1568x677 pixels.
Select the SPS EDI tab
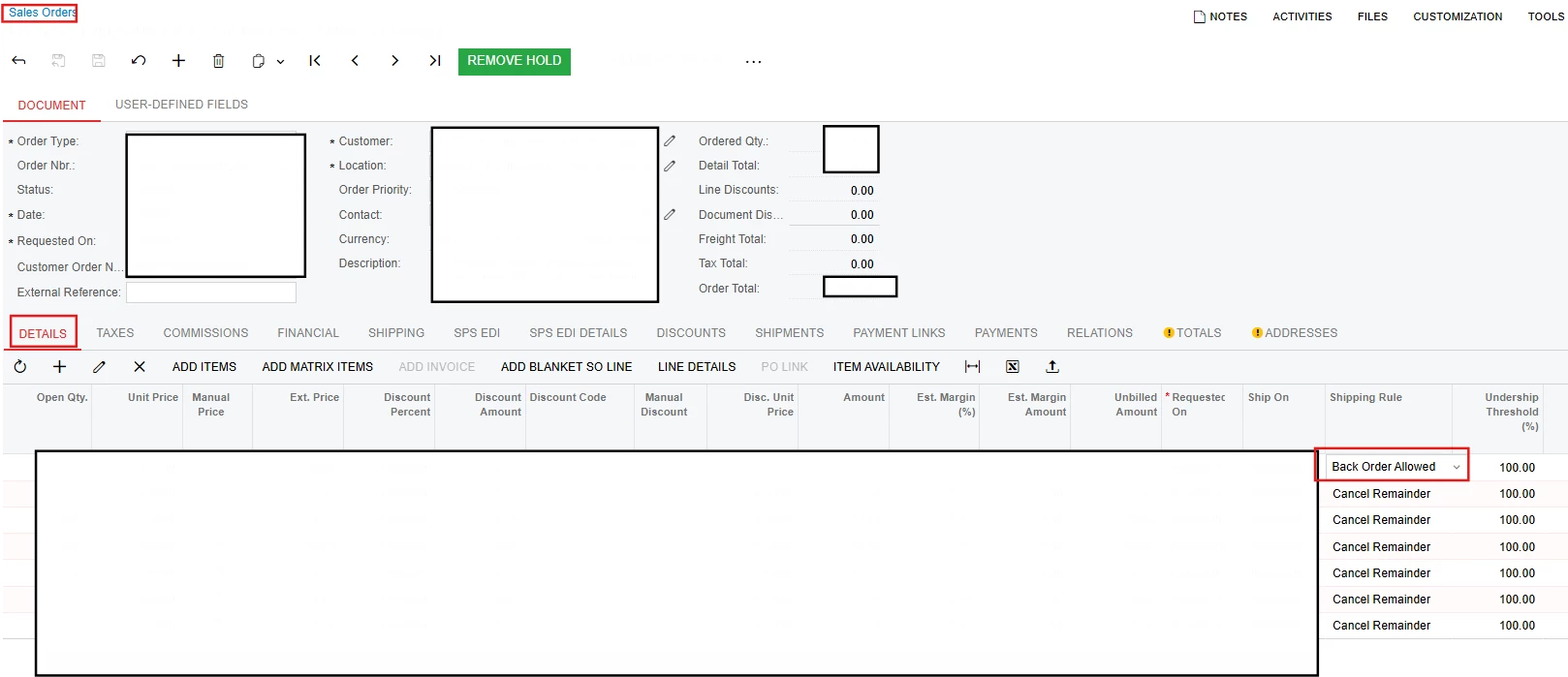(x=477, y=333)
